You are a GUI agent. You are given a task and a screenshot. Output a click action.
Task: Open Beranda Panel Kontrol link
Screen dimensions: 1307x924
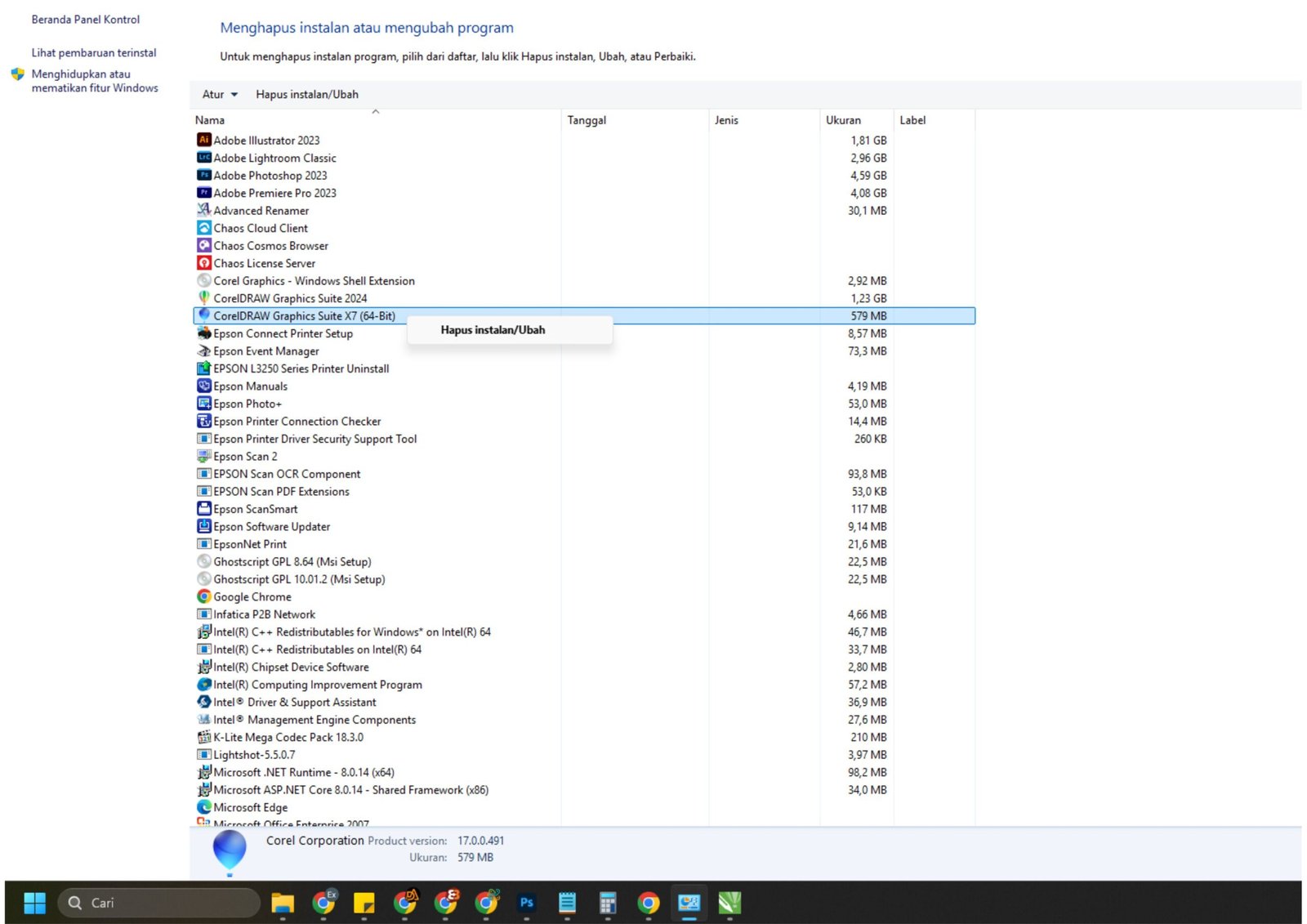(85, 20)
